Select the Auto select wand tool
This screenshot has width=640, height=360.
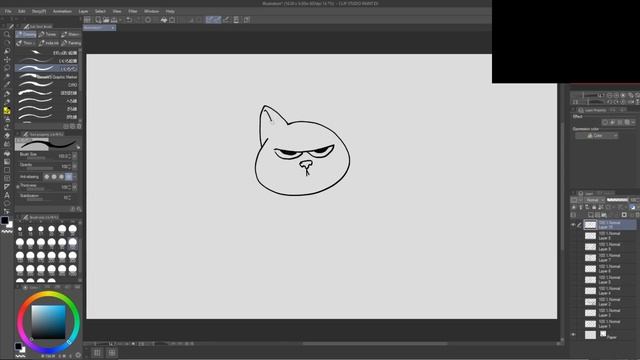coord(7,76)
